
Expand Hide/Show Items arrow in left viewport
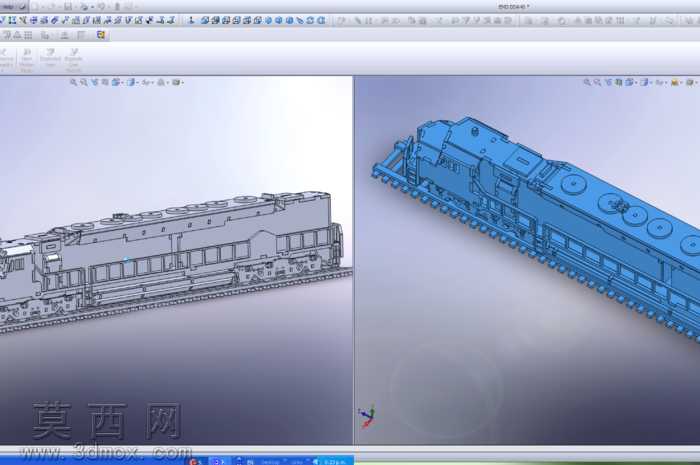click(x=153, y=83)
